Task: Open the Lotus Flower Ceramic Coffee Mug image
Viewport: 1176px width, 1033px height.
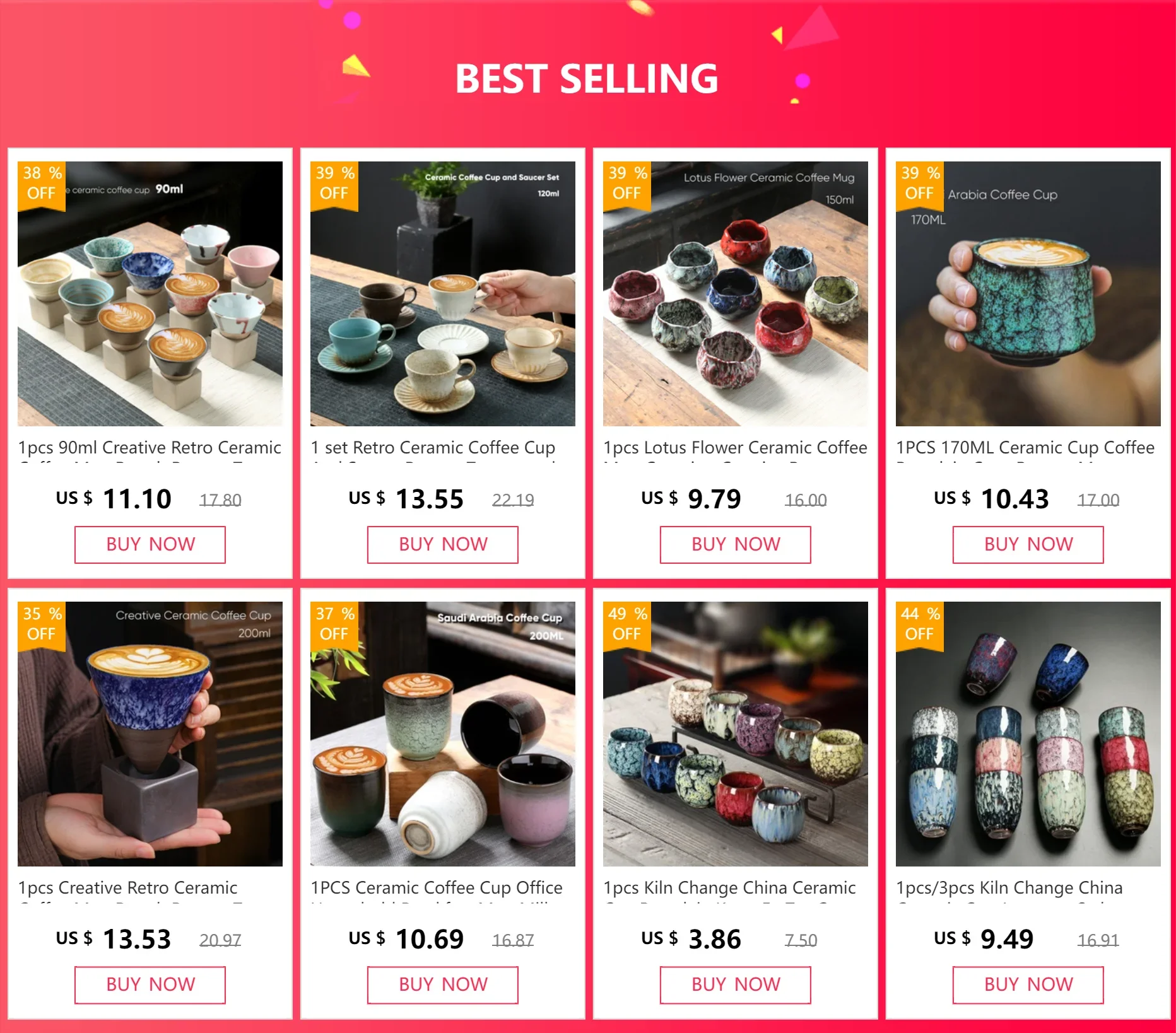Action: coord(736,294)
